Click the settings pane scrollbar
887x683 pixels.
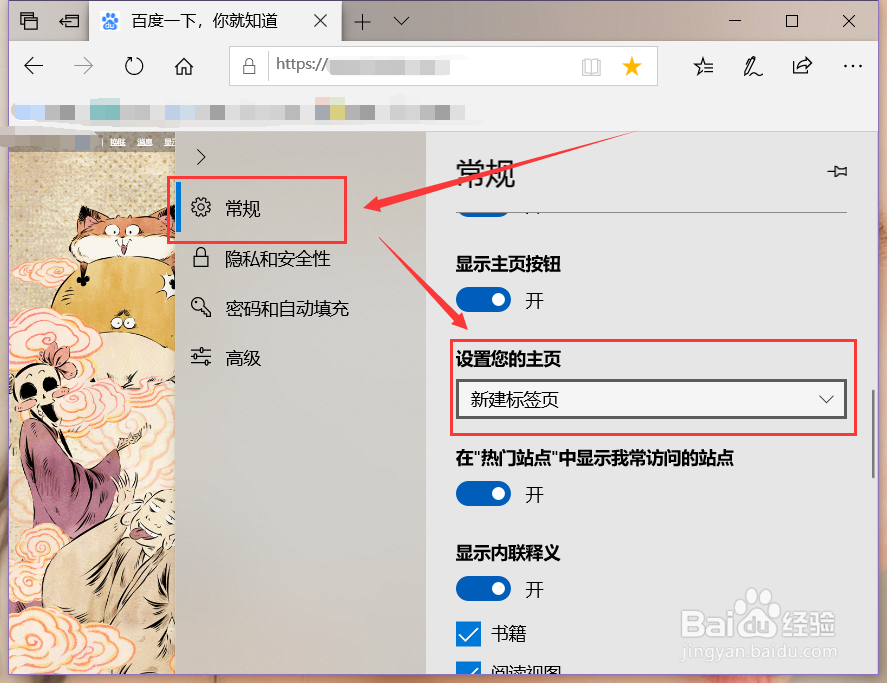click(873, 433)
